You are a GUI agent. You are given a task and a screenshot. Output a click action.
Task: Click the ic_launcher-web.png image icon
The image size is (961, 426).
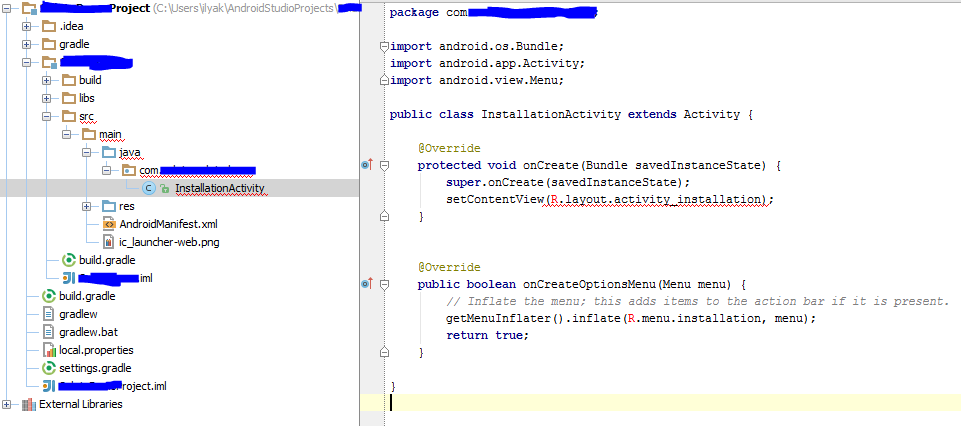pyautogui.click(x=108, y=242)
